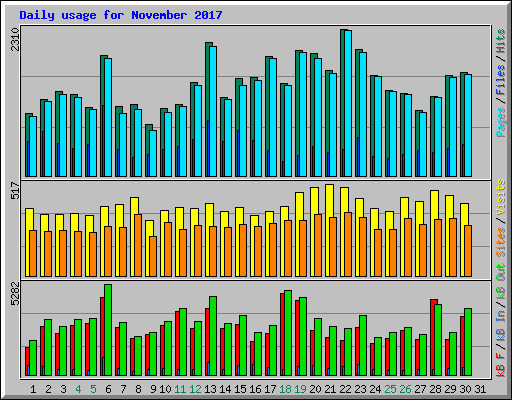The height and width of the screenshot is (400, 512).
Task: Select the "5282" bottom axis value
Action: click(15, 294)
